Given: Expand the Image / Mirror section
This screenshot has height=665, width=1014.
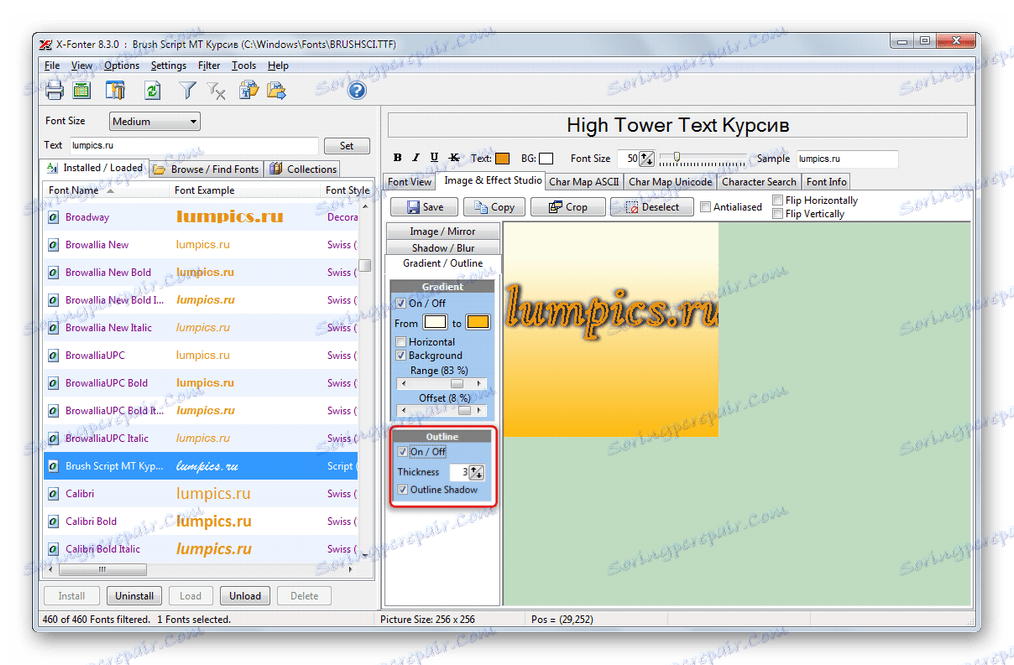Looking at the screenshot, I should (442, 232).
